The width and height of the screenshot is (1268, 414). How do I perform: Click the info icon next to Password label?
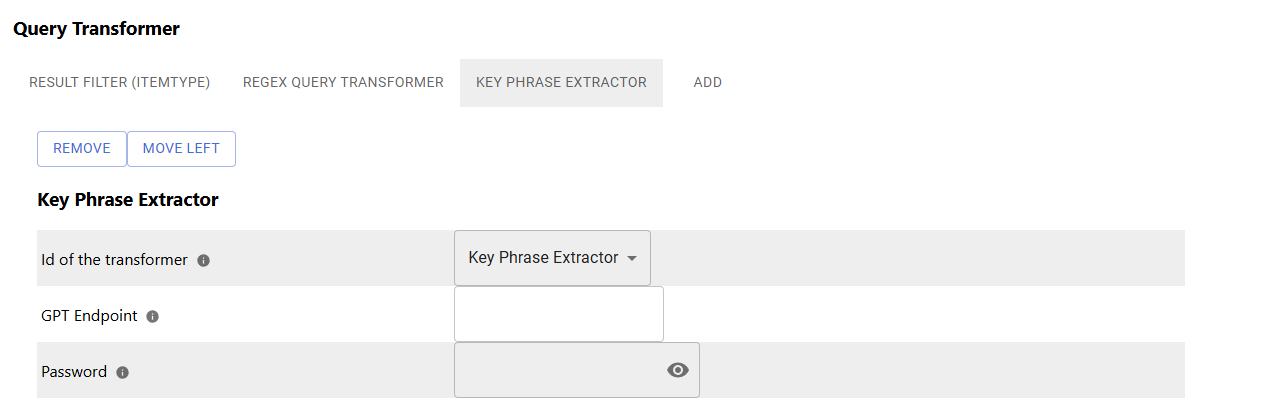click(122, 372)
